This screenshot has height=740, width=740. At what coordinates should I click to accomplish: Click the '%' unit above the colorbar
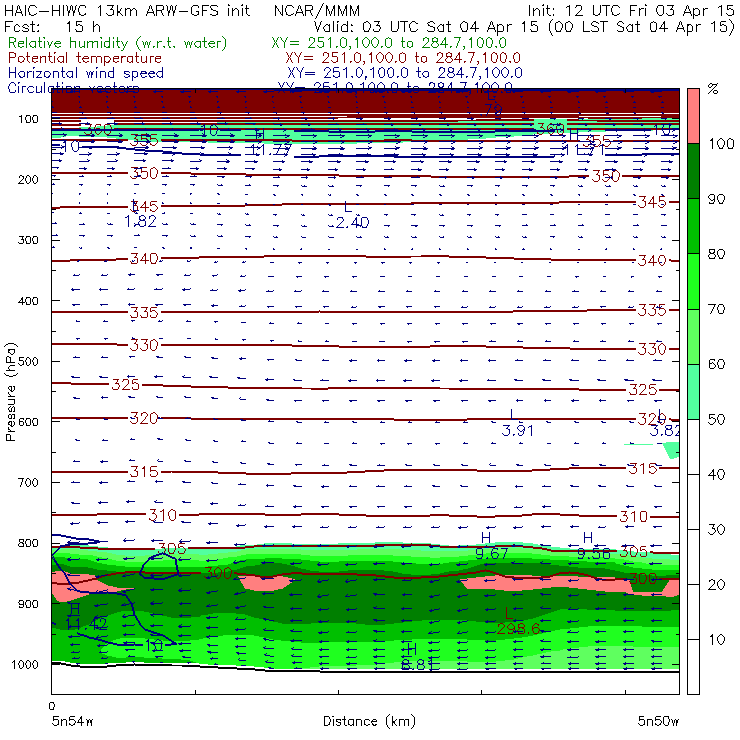(x=713, y=89)
